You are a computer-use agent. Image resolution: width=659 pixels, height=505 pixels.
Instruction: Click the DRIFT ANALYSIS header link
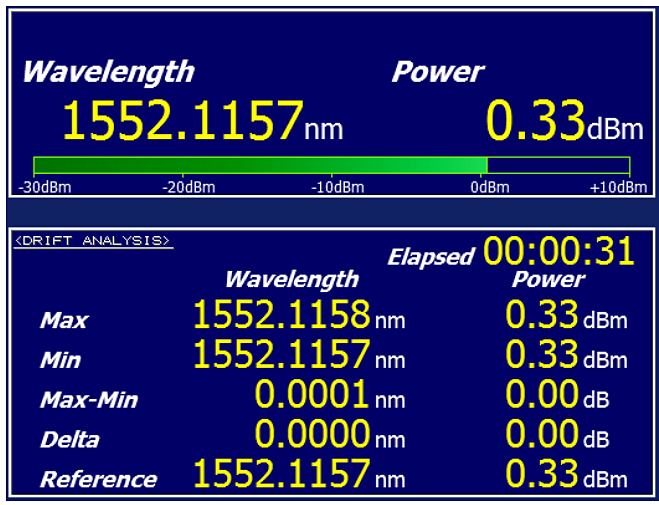[92, 241]
